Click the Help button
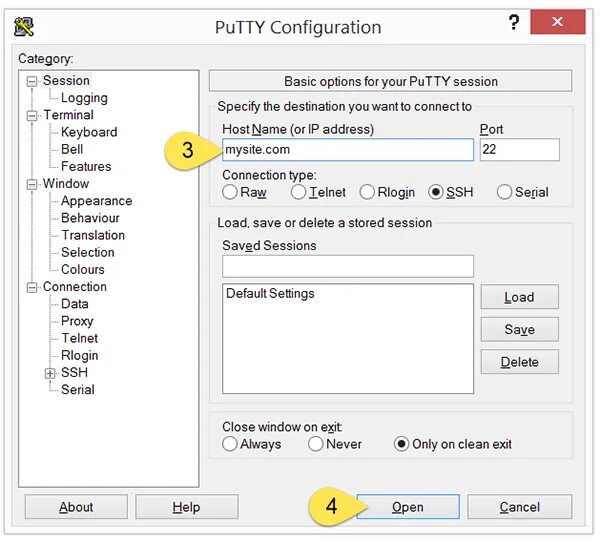Image resolution: width=600 pixels, height=542 pixels. (x=186, y=507)
